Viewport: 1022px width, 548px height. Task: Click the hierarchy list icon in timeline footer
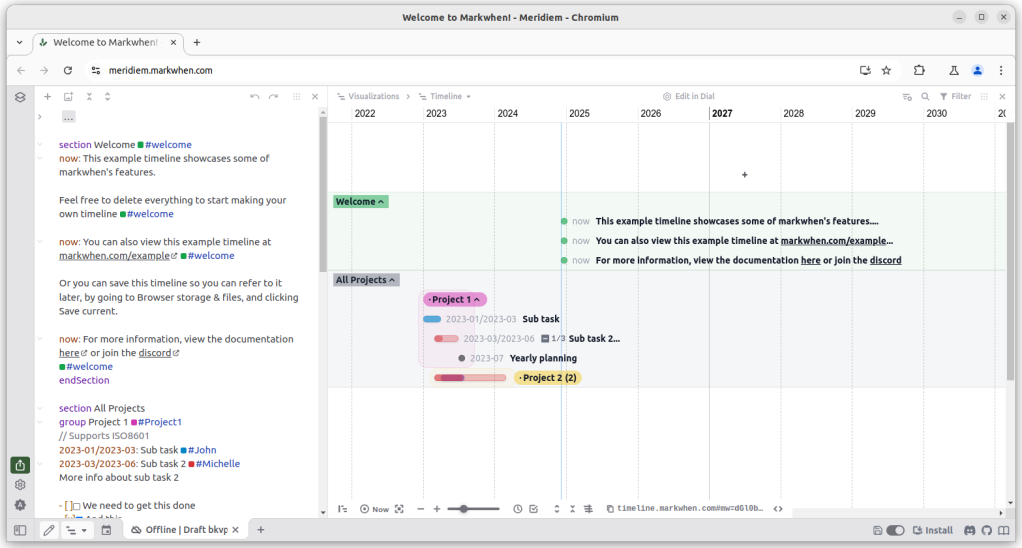point(342,509)
